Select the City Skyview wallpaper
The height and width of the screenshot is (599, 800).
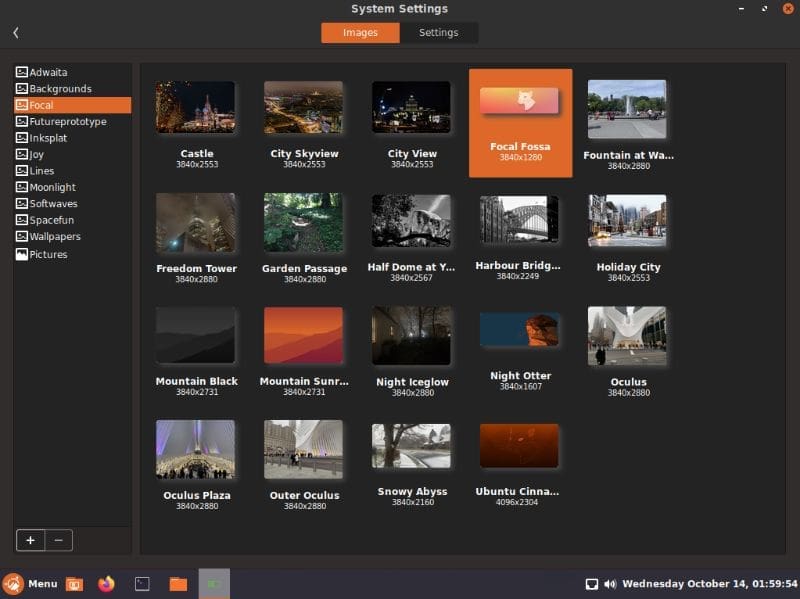click(x=304, y=107)
